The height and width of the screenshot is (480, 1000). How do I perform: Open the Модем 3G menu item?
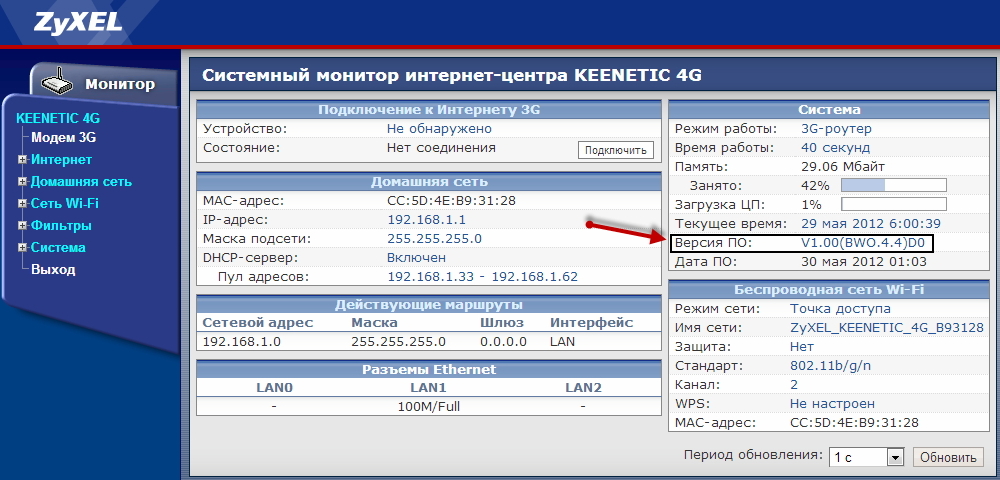pos(63,138)
